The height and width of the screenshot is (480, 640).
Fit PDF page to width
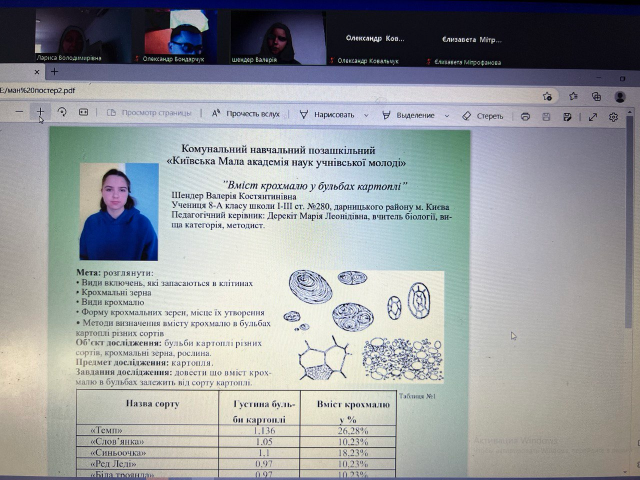[83, 112]
